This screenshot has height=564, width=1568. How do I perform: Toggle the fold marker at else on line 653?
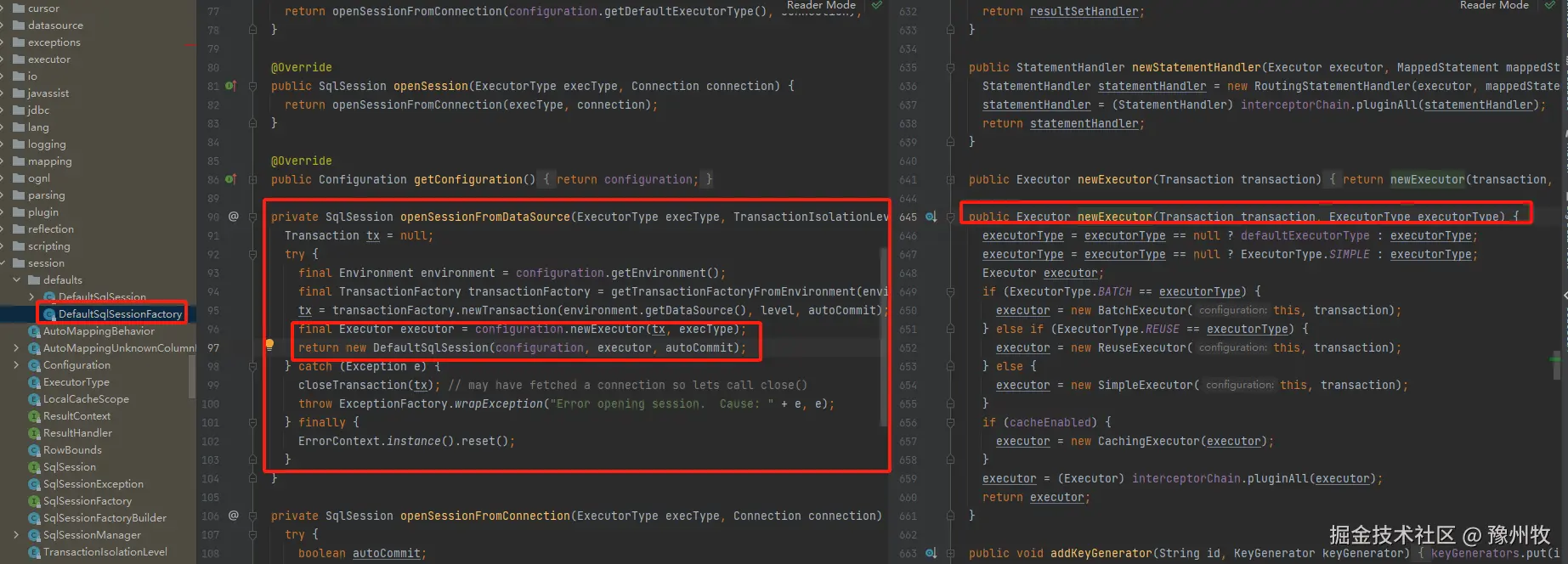(x=950, y=366)
